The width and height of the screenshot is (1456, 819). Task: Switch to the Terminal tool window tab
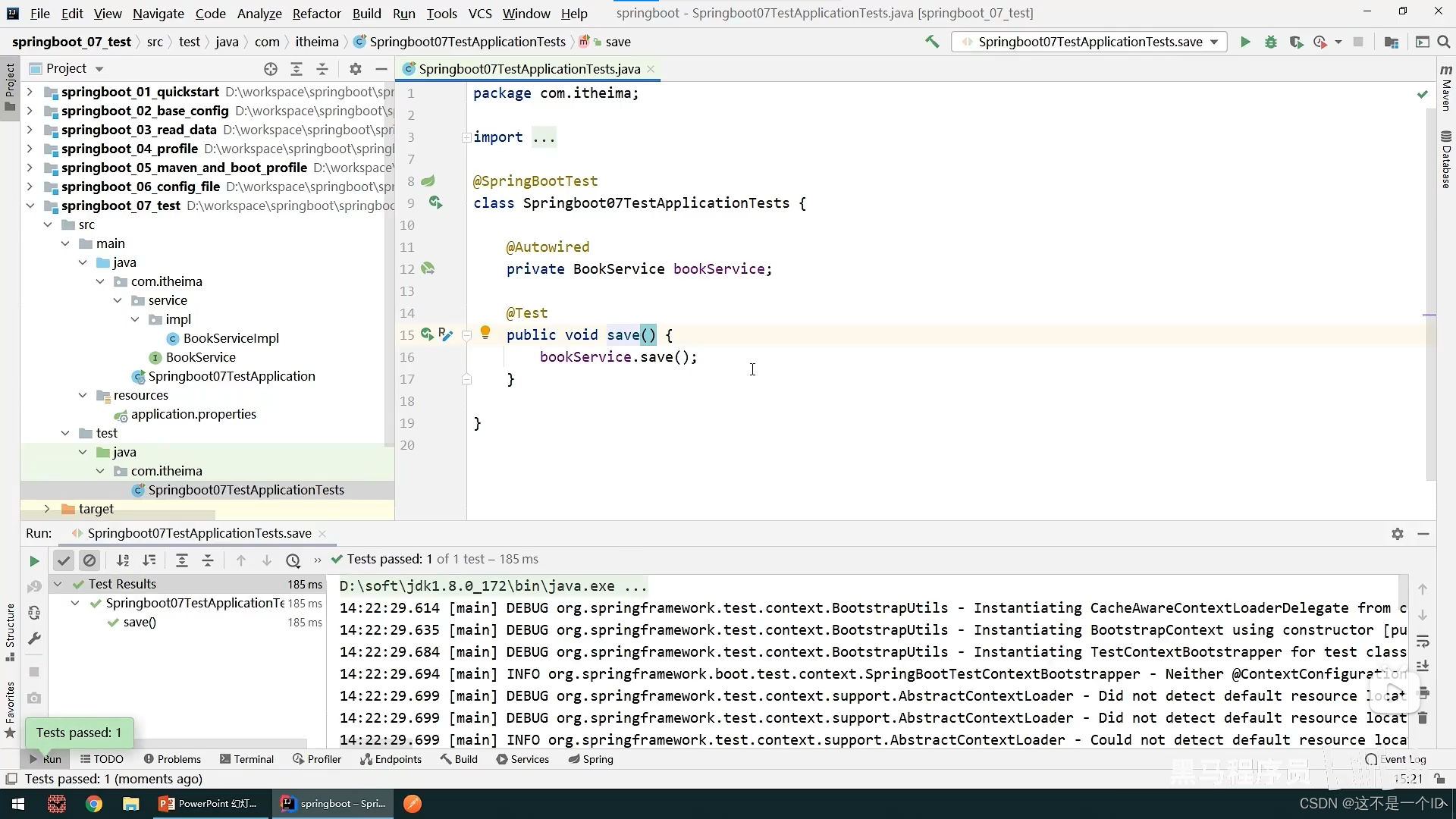[x=246, y=759]
